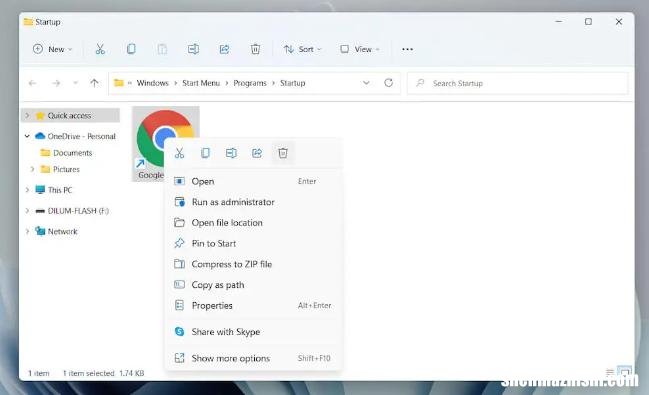
Task: Click Windows in the breadcrumb path
Action: pyautogui.click(x=153, y=83)
